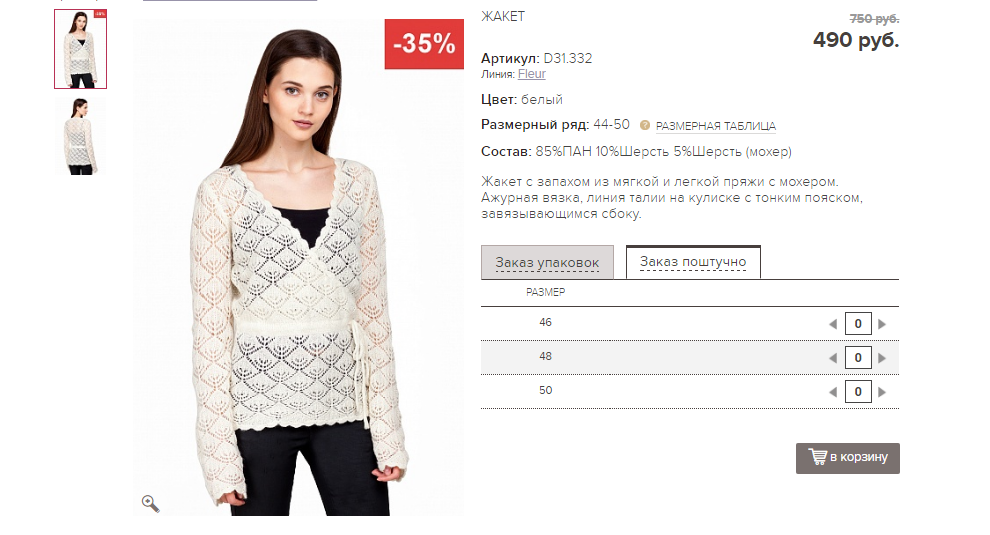Click the size 48 quantity field
Image resolution: width=990 pixels, height=535 pixels.
click(857, 358)
